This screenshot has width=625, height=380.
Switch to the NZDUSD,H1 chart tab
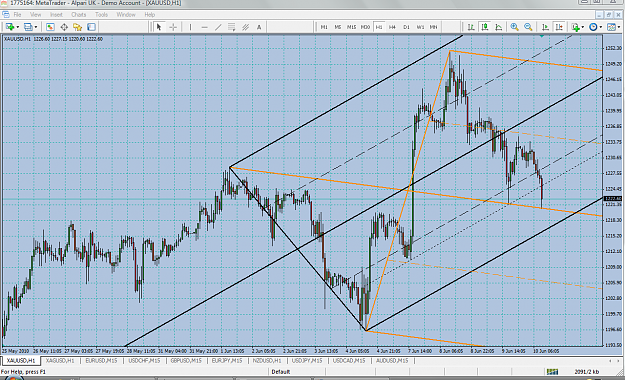coord(267,361)
